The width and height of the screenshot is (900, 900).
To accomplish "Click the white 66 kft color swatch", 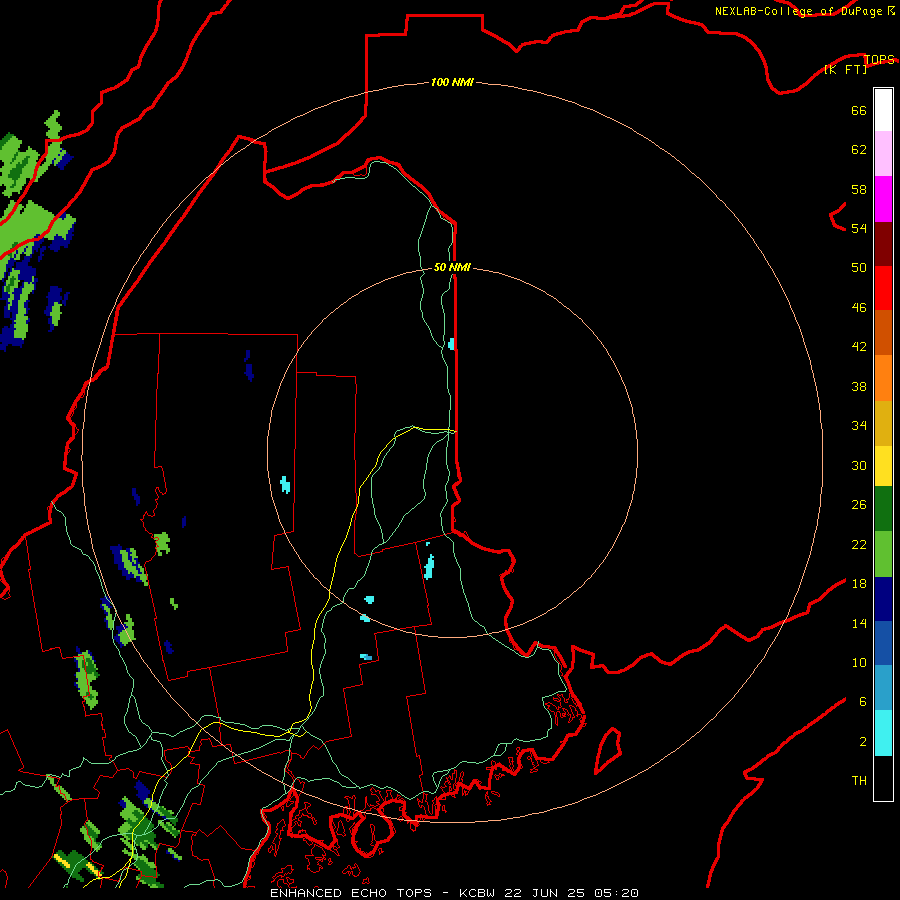I will 883,110.
